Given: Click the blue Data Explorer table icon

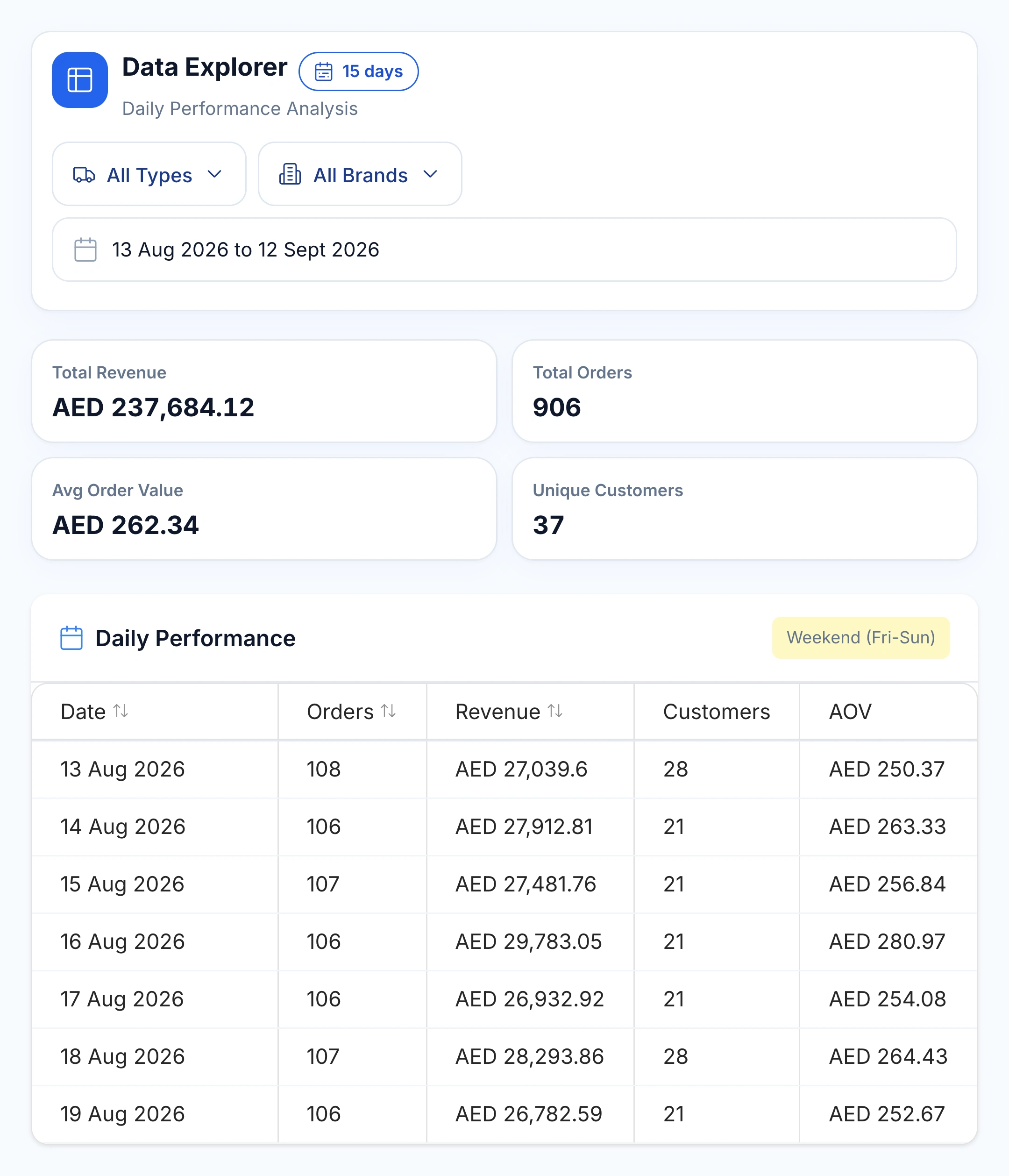Looking at the screenshot, I should click(x=79, y=79).
